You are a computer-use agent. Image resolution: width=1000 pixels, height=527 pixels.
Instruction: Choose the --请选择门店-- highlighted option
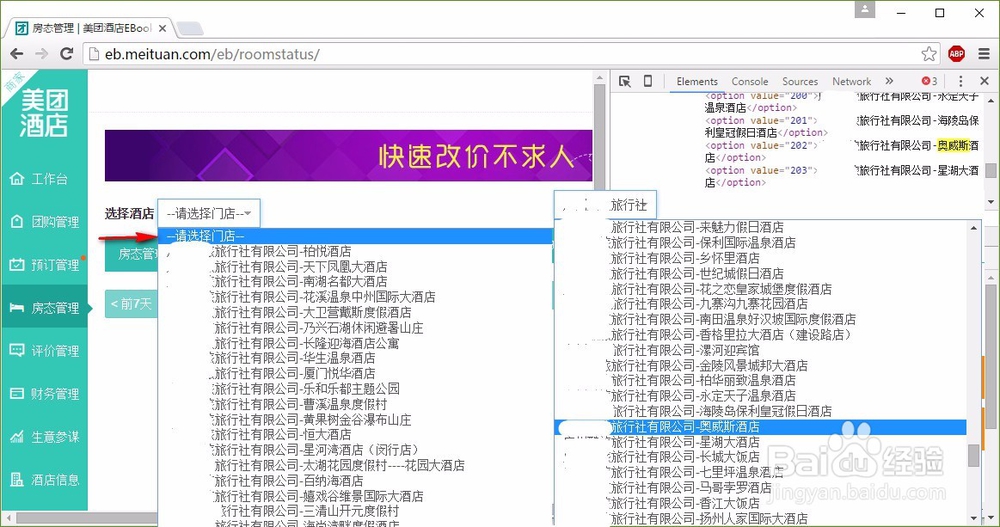(355, 236)
